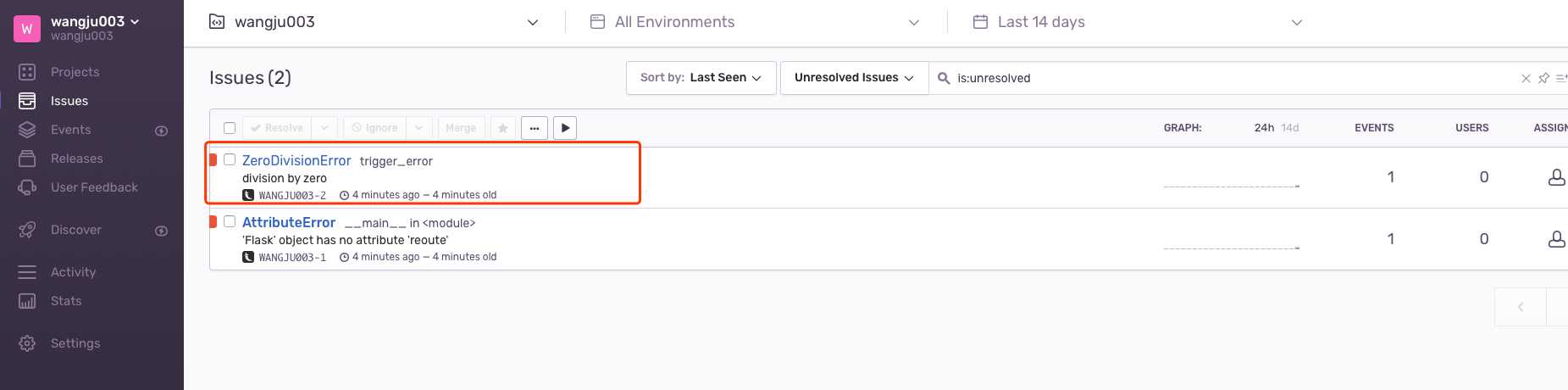The image size is (1568, 390).
Task: Open Discover in the sidebar
Action: [75, 230]
